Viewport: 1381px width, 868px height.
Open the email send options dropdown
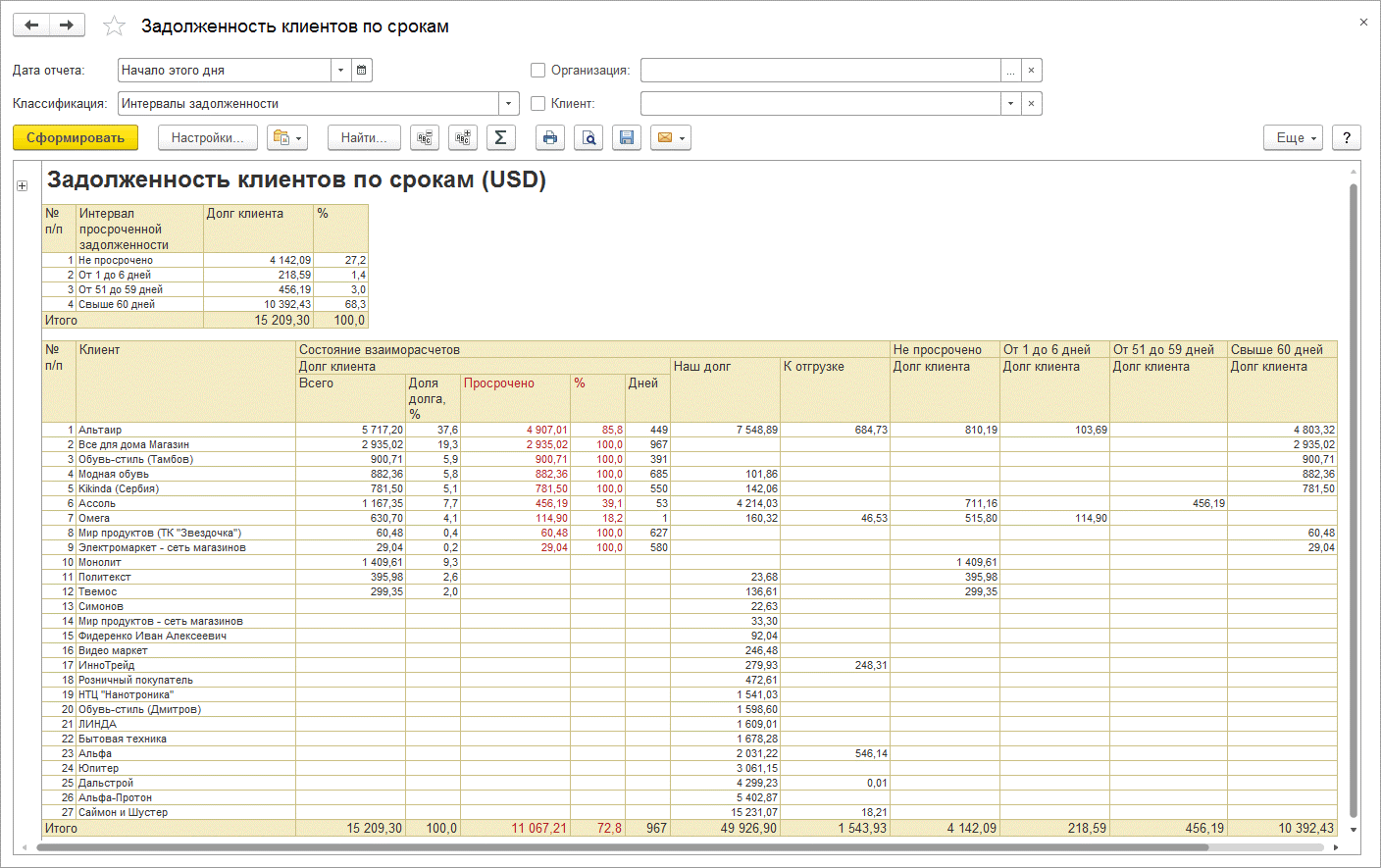671,138
